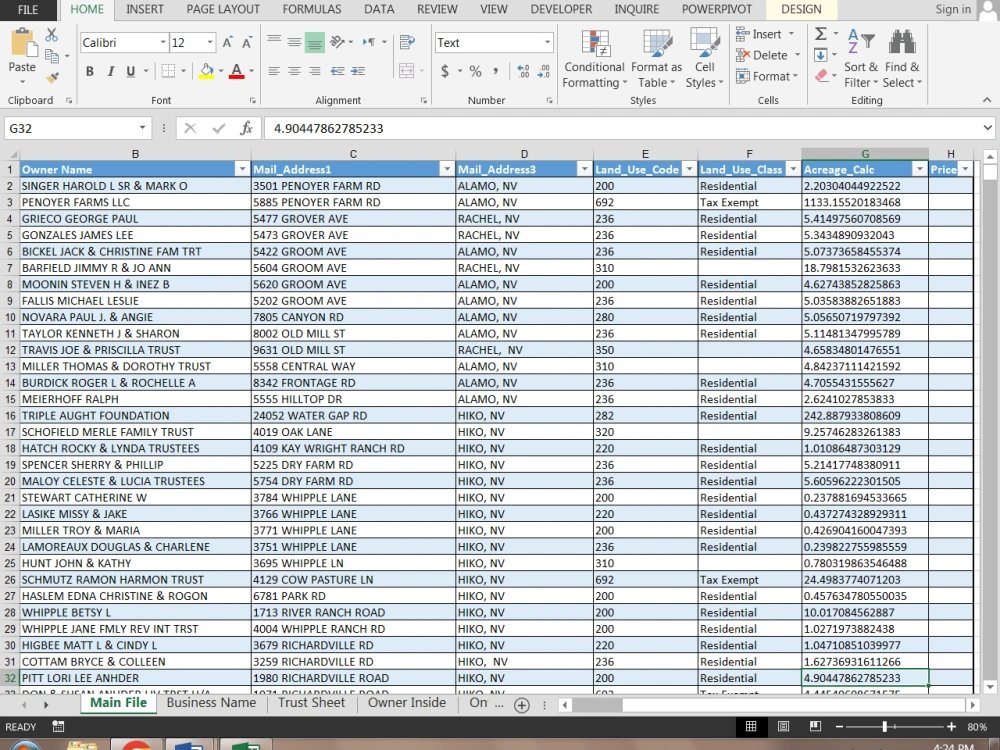
Task: Open the Acreage_Calc filter dropdown
Action: point(919,170)
